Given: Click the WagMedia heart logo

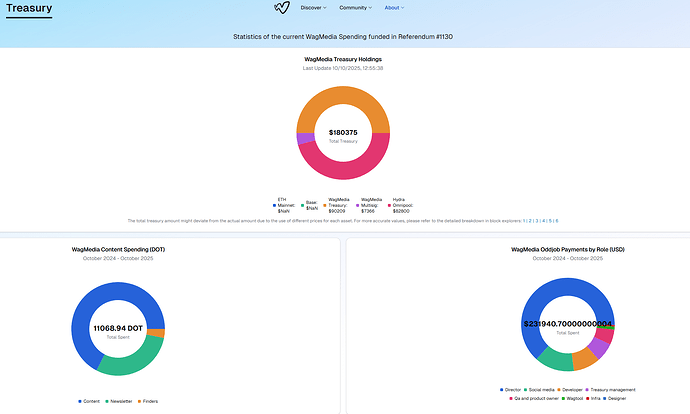Looking at the screenshot, I should coord(282,7).
